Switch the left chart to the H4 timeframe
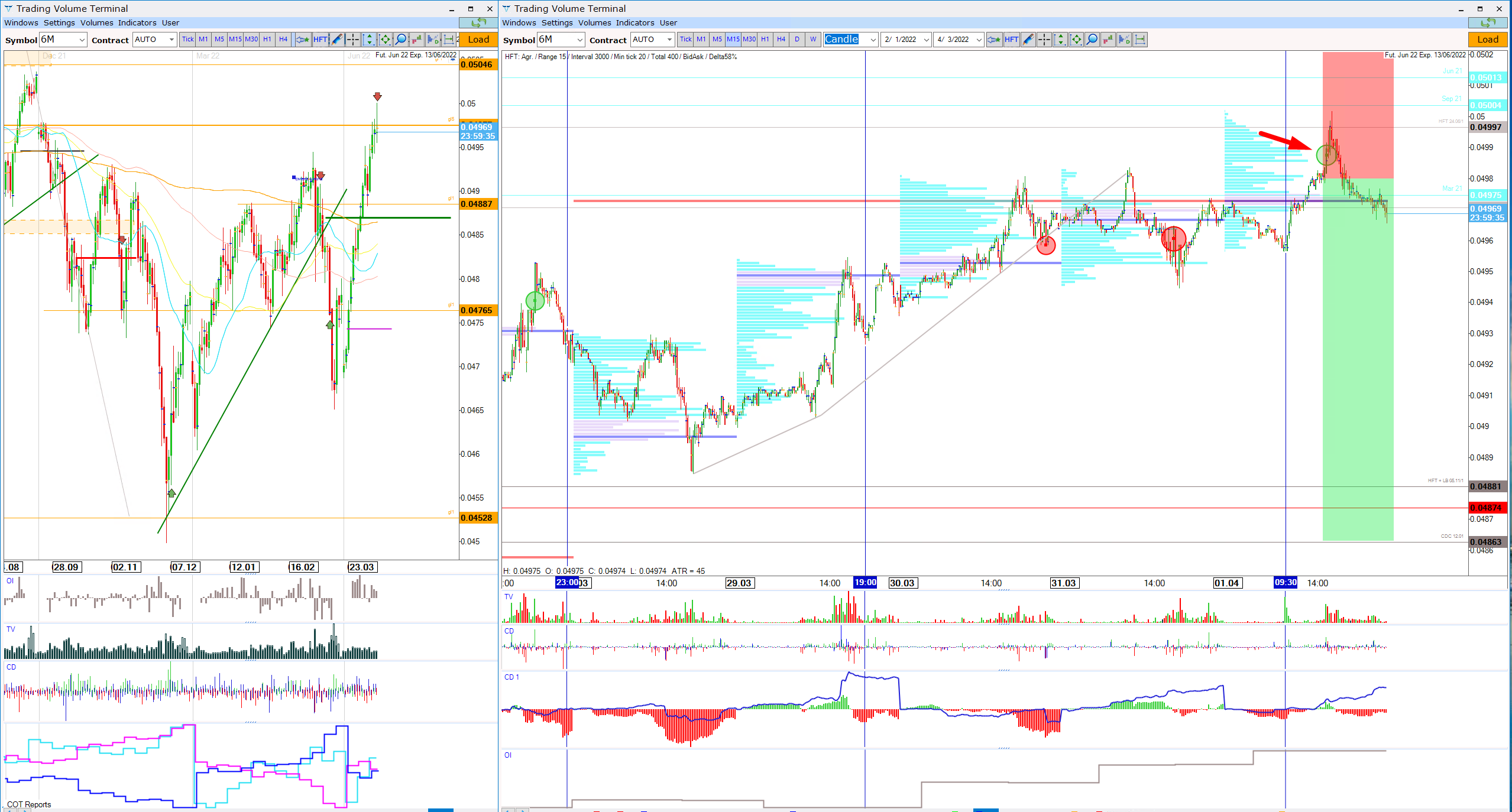Image resolution: width=1512 pixels, height=812 pixels. pos(283,40)
